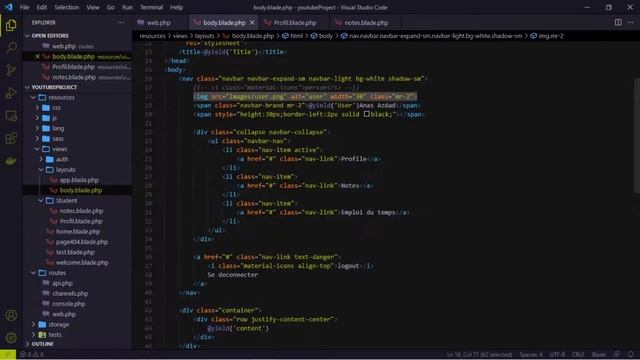
Task: Open the Go menu
Action: coord(111,7)
